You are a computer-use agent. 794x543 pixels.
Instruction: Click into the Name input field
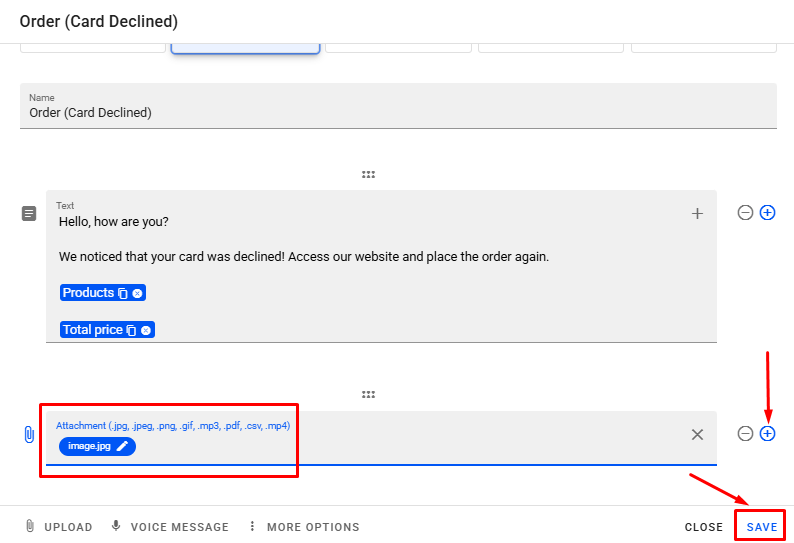tap(398, 113)
